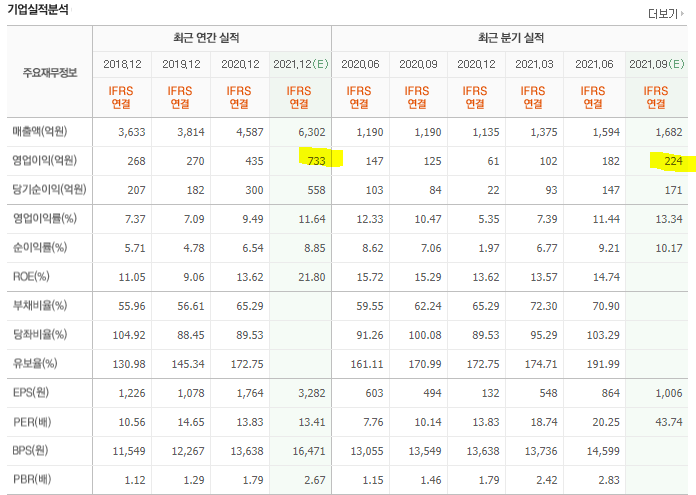Select the 순이익률(%) row label

[40, 247]
